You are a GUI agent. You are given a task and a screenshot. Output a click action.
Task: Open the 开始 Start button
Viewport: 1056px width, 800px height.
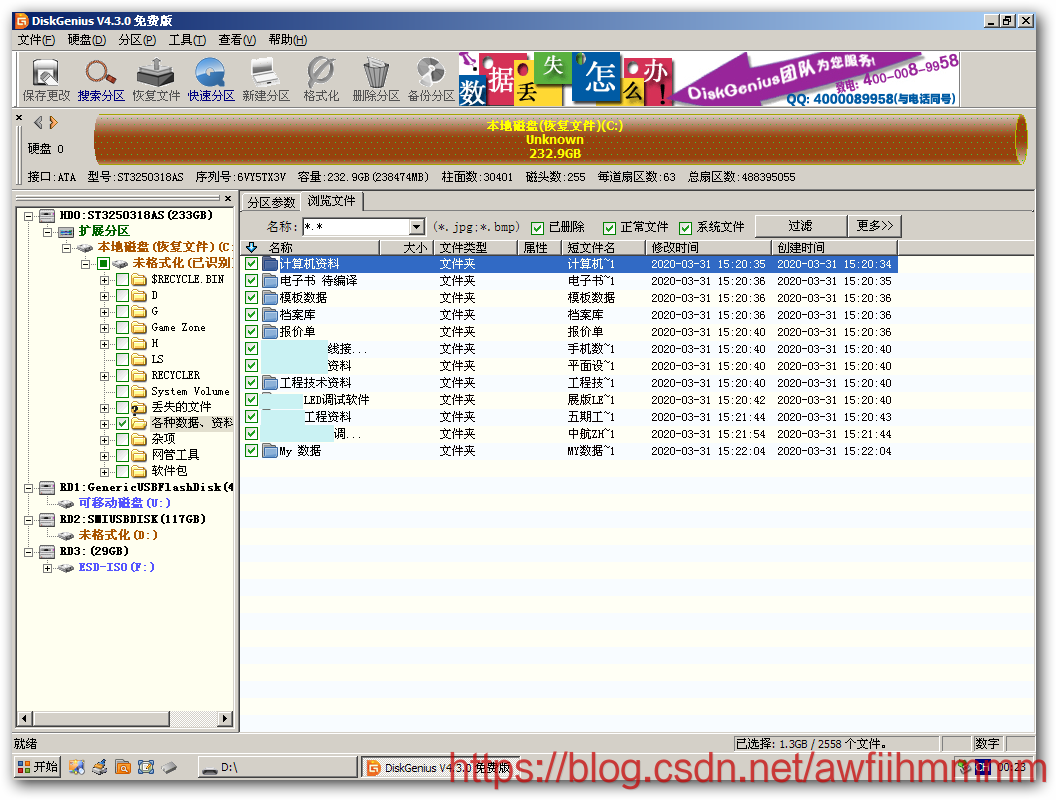37,767
